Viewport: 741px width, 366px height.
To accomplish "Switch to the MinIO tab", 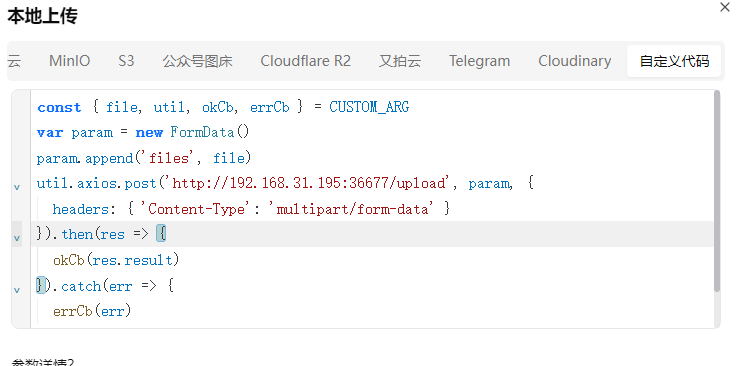I will tap(69, 61).
